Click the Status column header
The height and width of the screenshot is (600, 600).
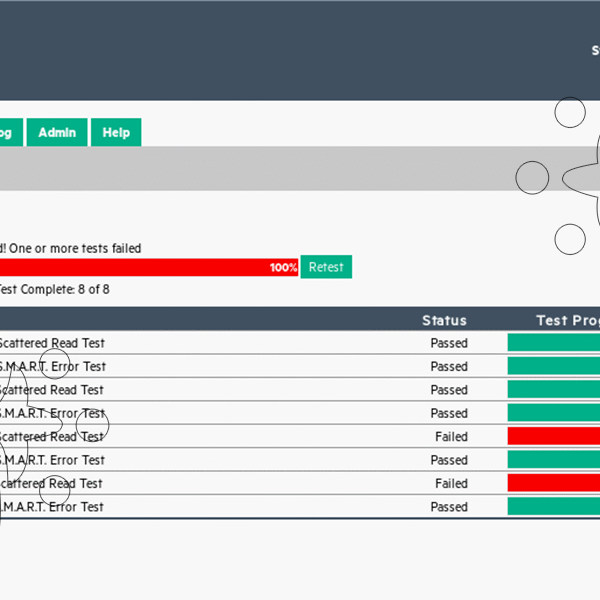[x=444, y=320]
